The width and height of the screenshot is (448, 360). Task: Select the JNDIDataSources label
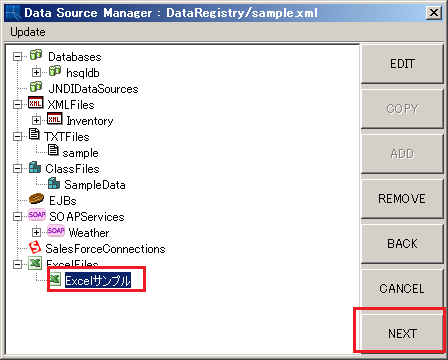(93, 89)
